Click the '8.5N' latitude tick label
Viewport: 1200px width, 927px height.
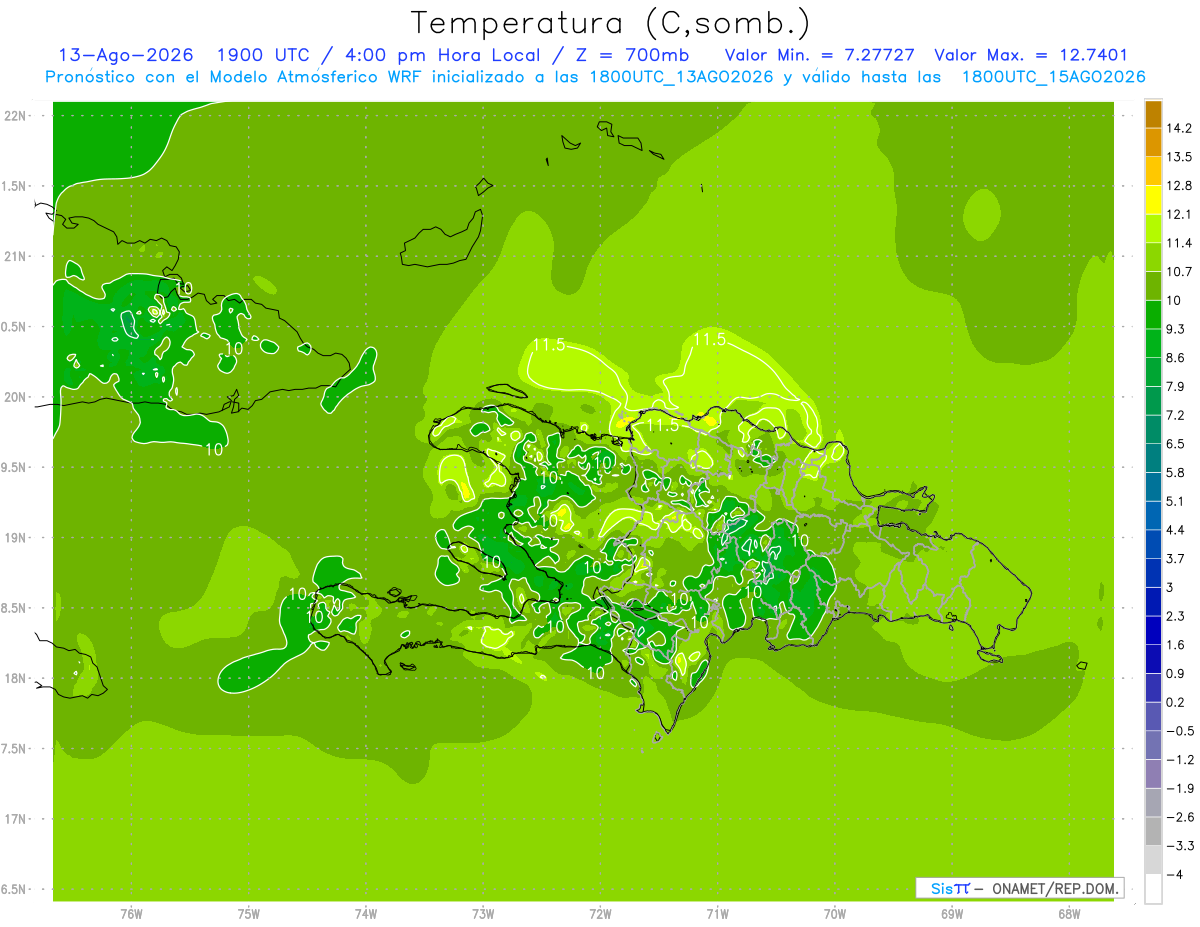(x=15, y=608)
